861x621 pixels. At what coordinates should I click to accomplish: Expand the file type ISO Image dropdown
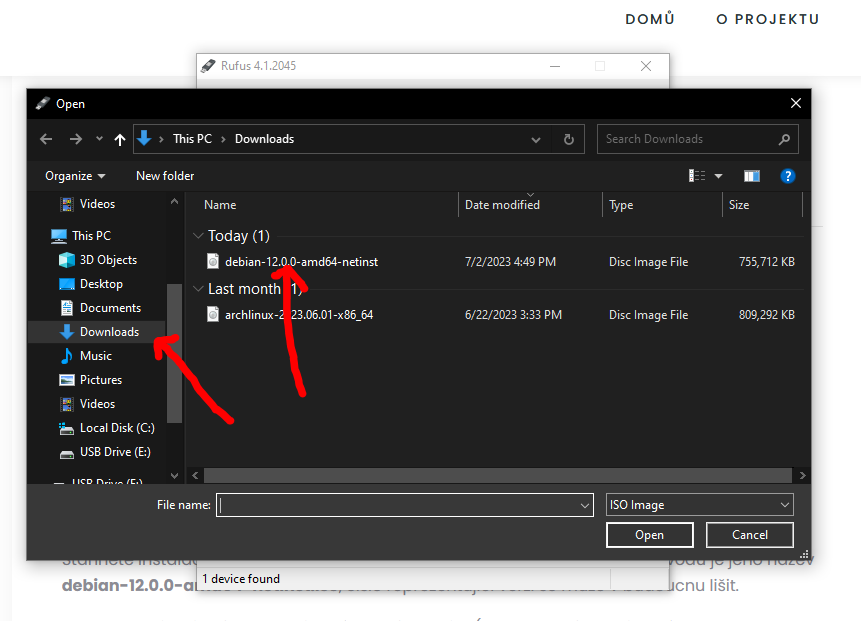coord(784,505)
